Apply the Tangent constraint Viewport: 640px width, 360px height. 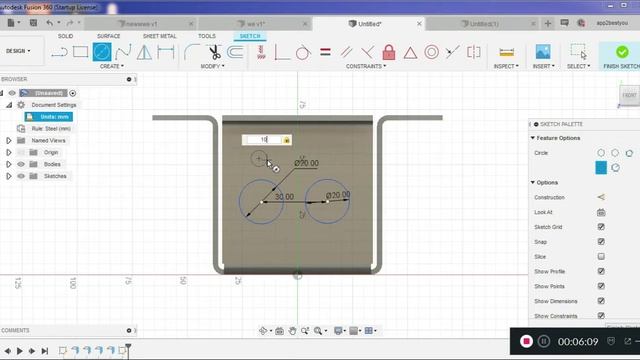[x=303, y=52]
